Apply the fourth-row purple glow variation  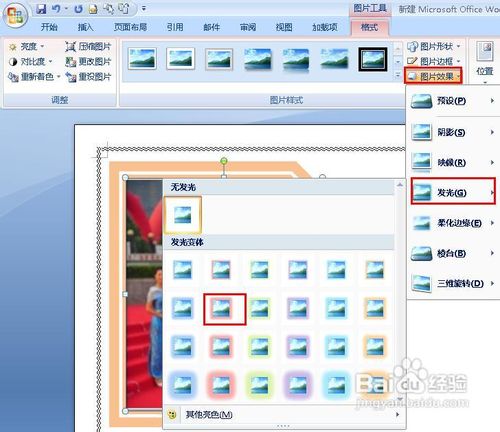point(298,385)
